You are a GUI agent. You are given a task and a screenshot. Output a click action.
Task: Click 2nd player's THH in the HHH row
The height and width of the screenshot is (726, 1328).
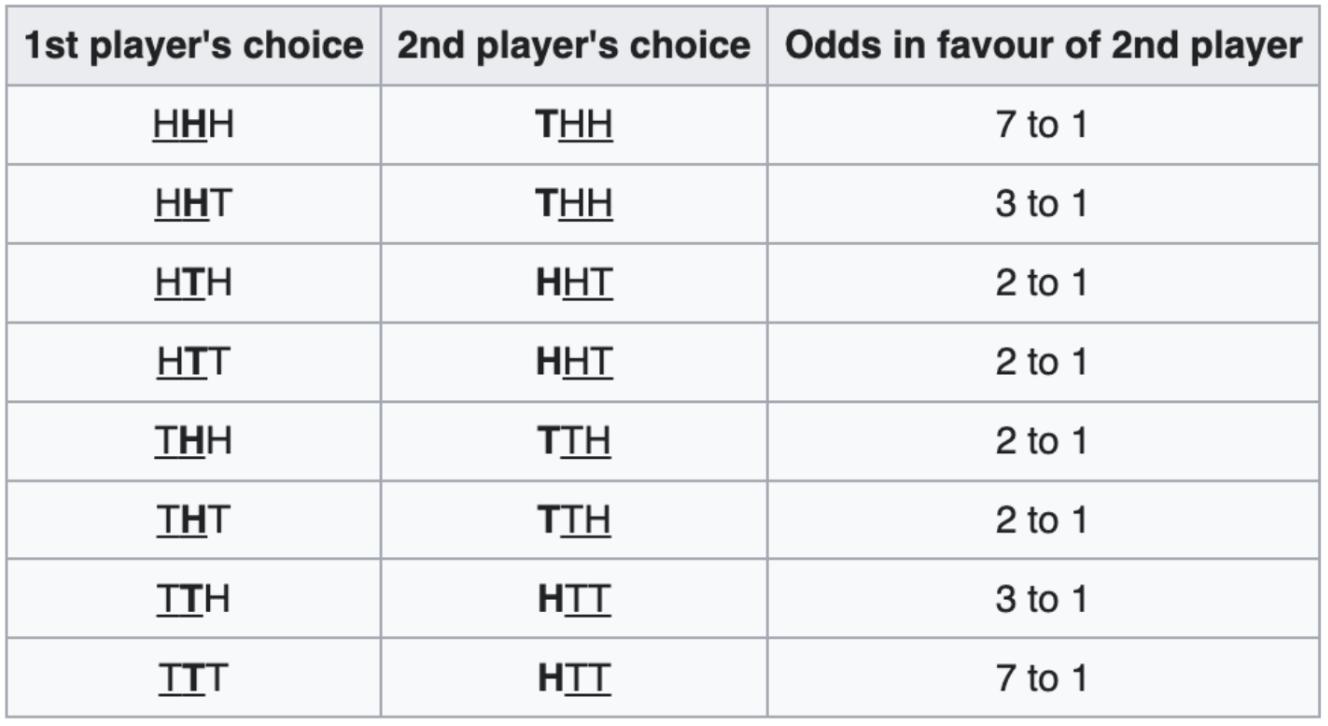click(574, 125)
